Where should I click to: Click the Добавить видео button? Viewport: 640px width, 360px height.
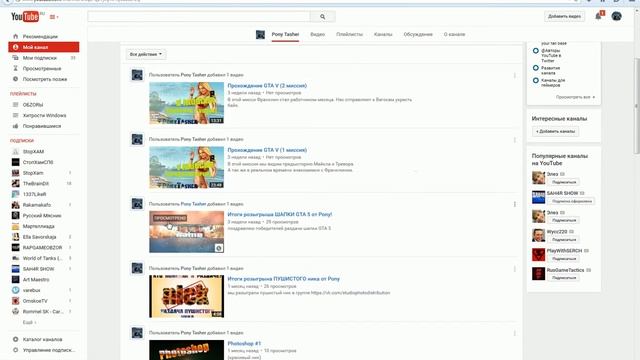pyautogui.click(x=564, y=16)
